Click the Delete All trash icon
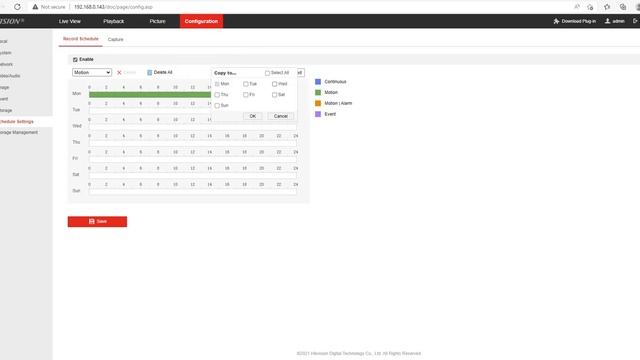Image resolution: width=640 pixels, height=360 pixels. 149,72
